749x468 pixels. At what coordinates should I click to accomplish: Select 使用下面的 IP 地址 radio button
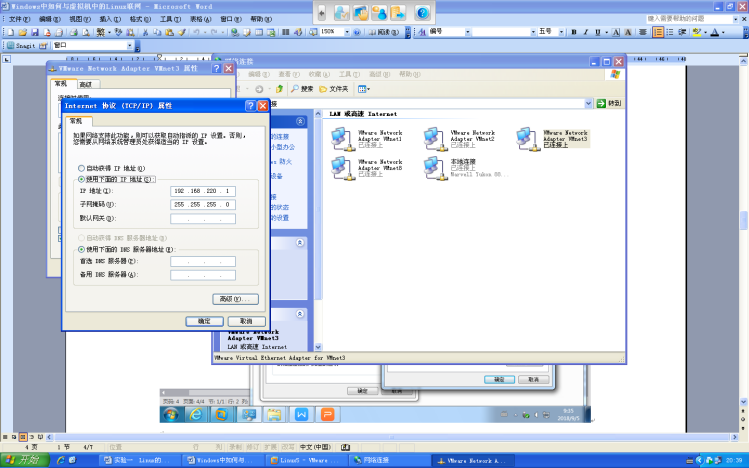pyautogui.click(x=81, y=180)
